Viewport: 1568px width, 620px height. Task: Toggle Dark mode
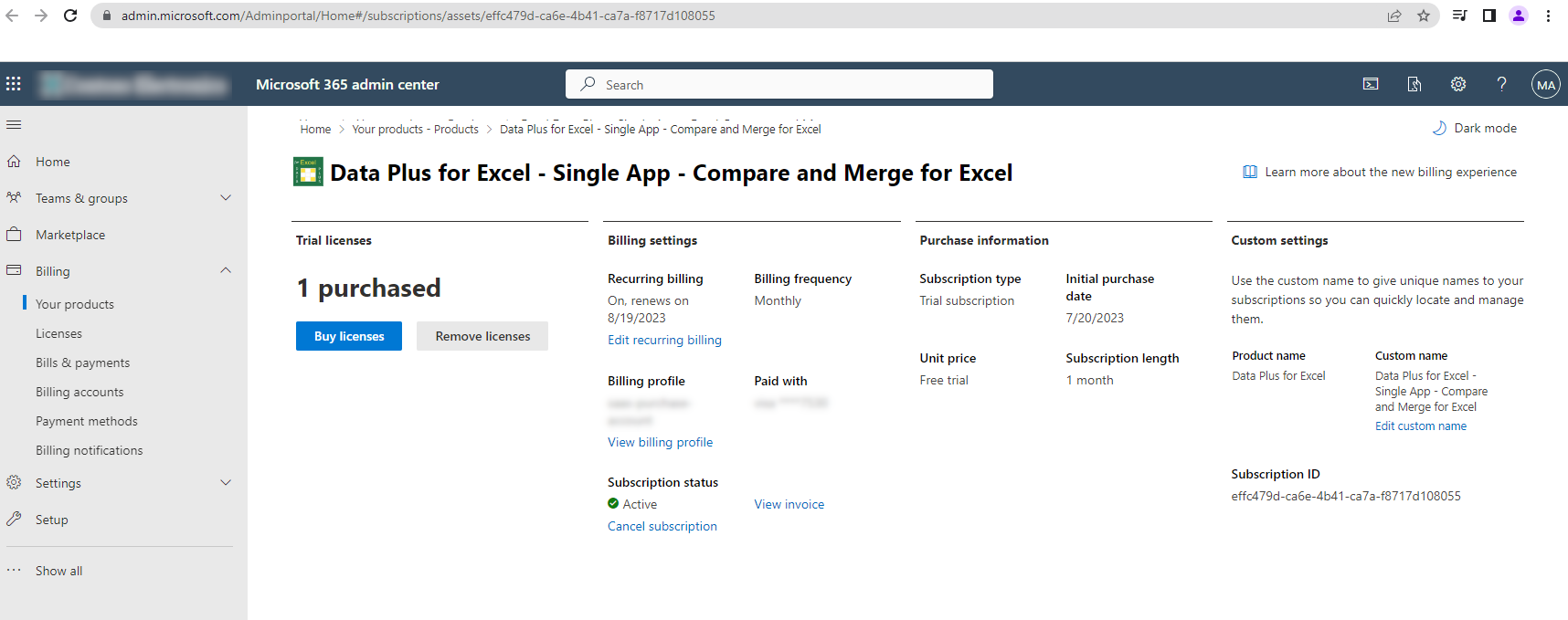pyautogui.click(x=1475, y=128)
